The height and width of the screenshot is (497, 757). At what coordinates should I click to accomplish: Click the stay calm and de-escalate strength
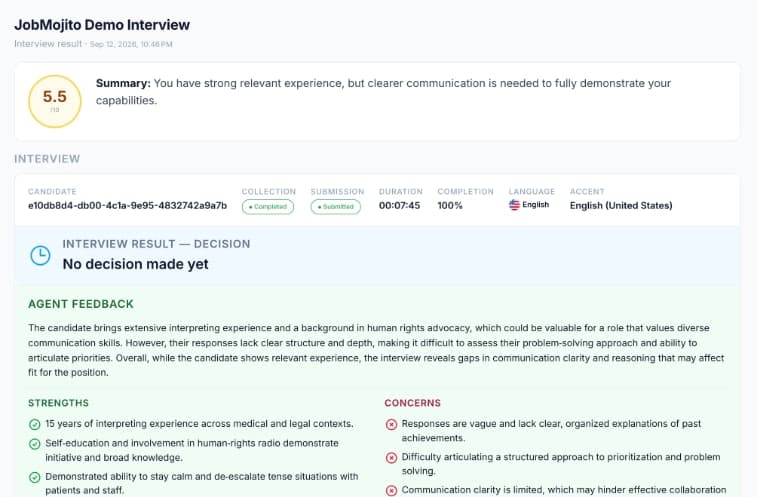tap(202, 483)
